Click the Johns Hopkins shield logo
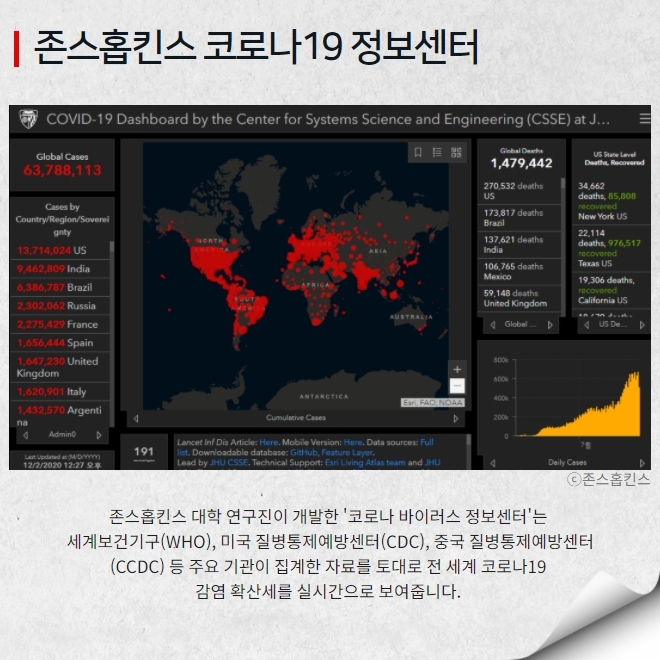Screen dimensions: 660x660 click(29, 119)
